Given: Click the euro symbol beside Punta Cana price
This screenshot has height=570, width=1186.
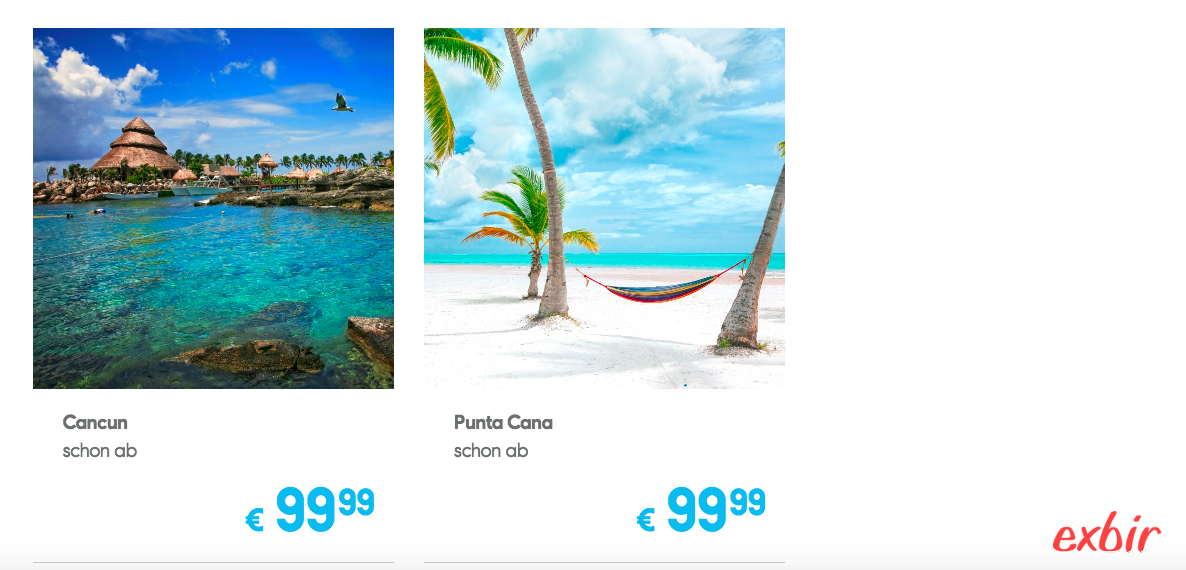Looking at the screenshot, I should [x=646, y=519].
